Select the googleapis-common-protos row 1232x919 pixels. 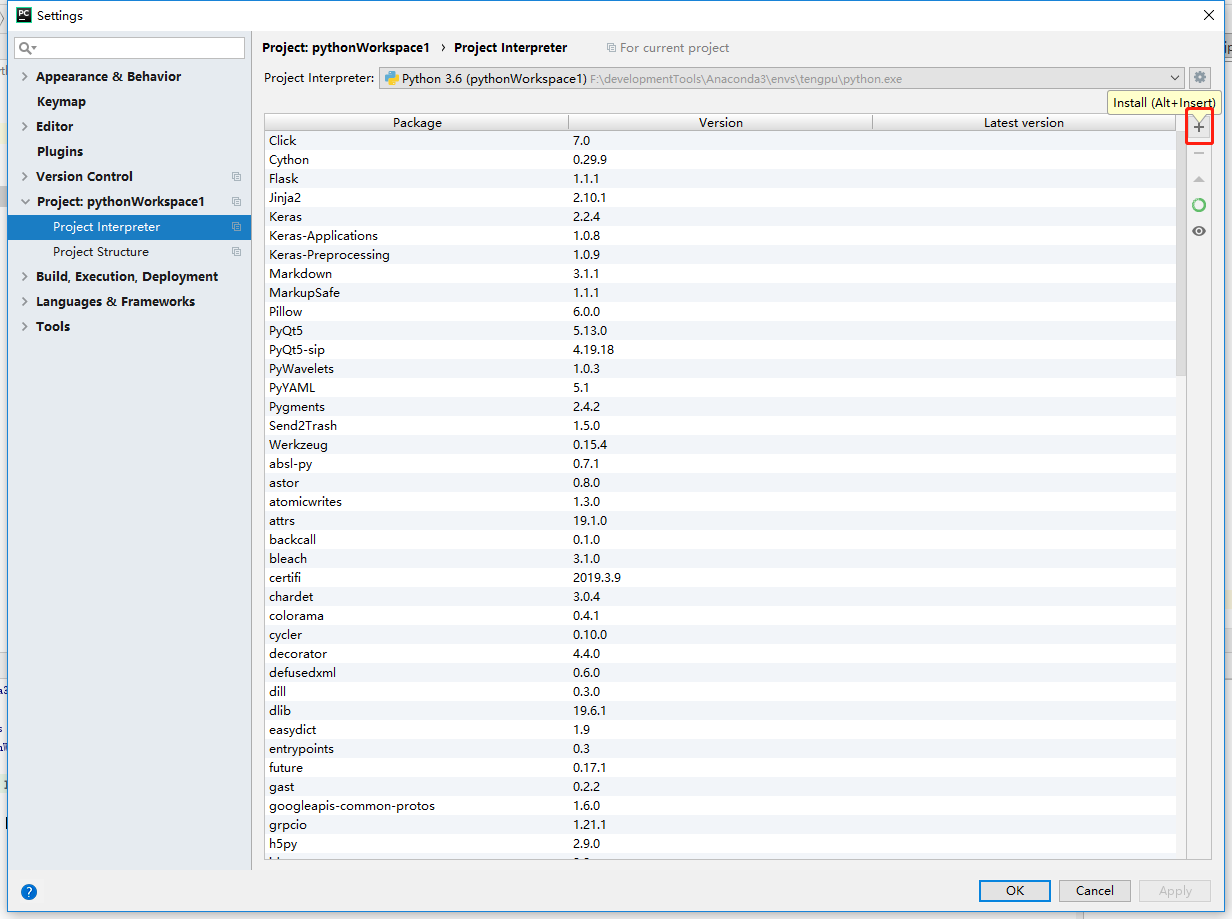720,806
